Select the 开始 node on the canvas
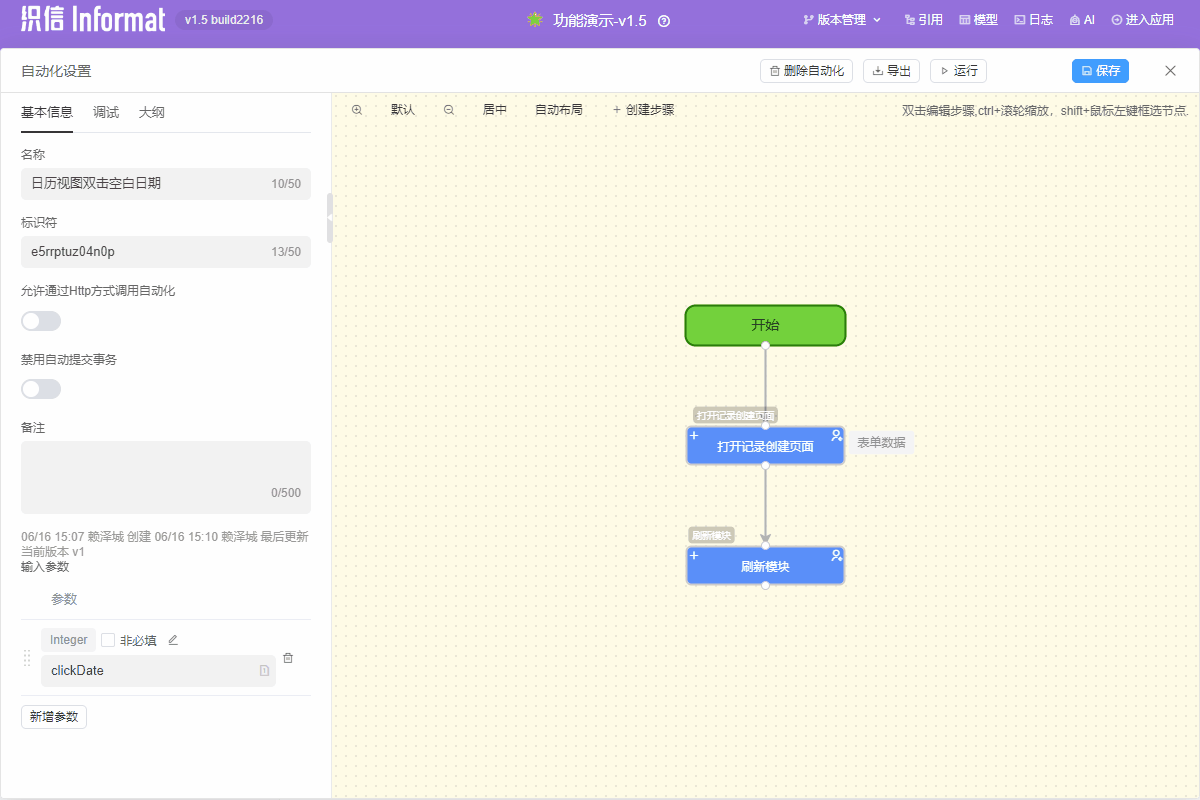 click(765, 326)
